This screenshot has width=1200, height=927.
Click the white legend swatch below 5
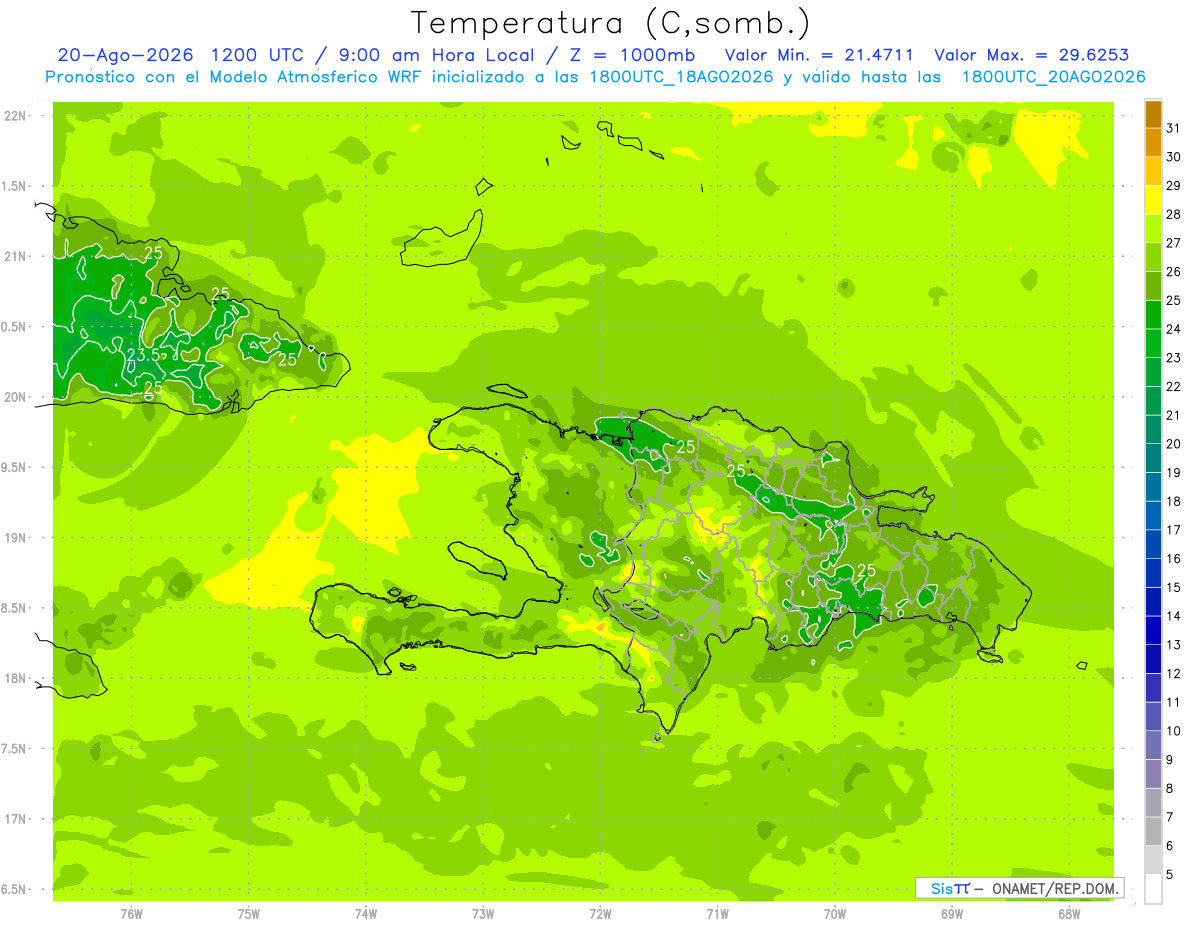[1153, 889]
